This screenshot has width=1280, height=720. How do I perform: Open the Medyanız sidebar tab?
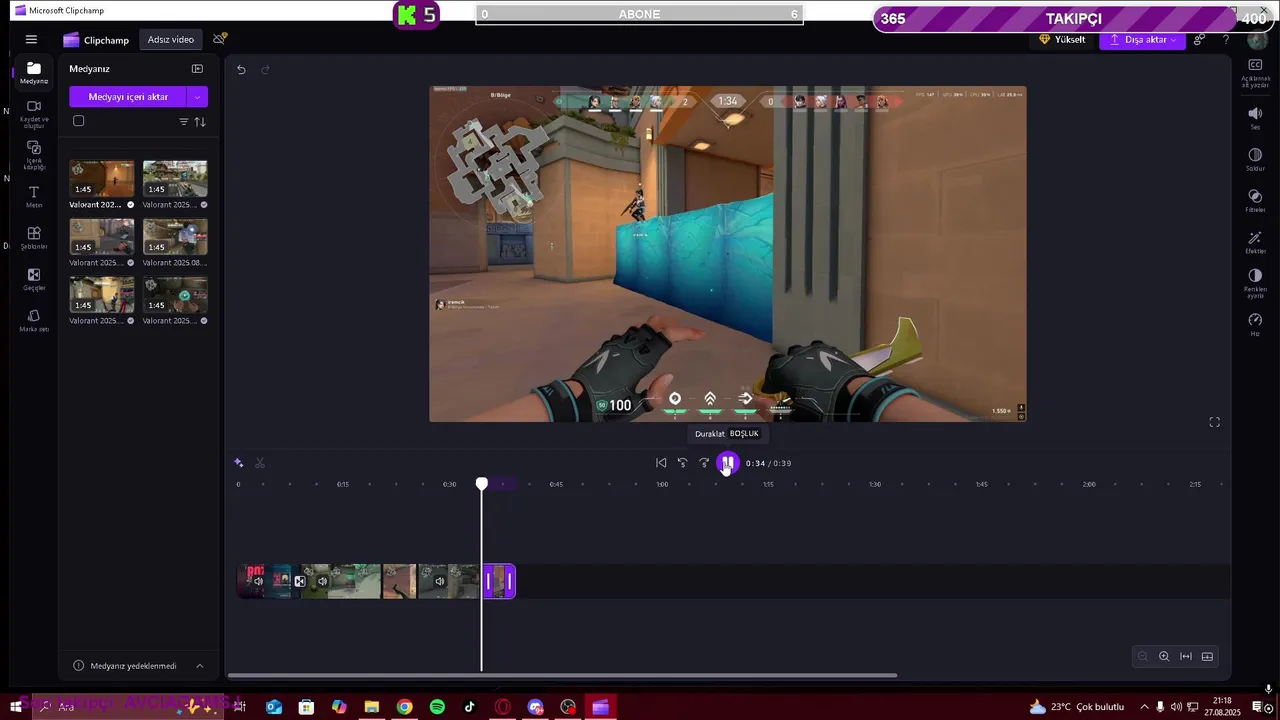point(34,73)
